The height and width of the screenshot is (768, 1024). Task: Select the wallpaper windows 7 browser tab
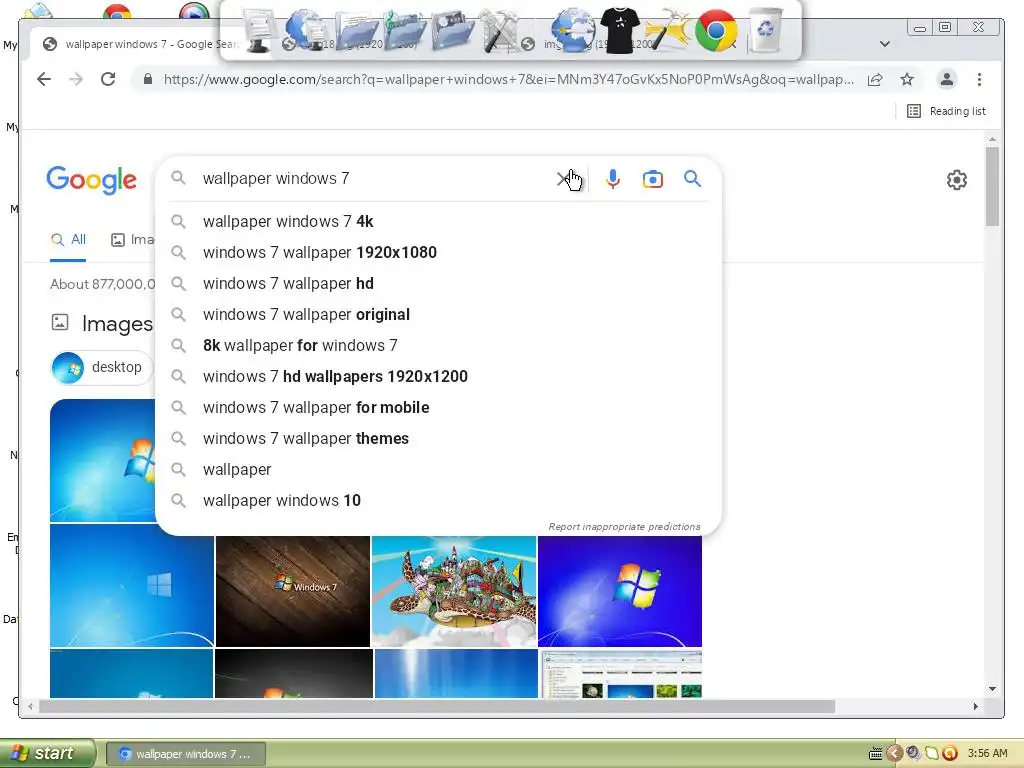140,44
